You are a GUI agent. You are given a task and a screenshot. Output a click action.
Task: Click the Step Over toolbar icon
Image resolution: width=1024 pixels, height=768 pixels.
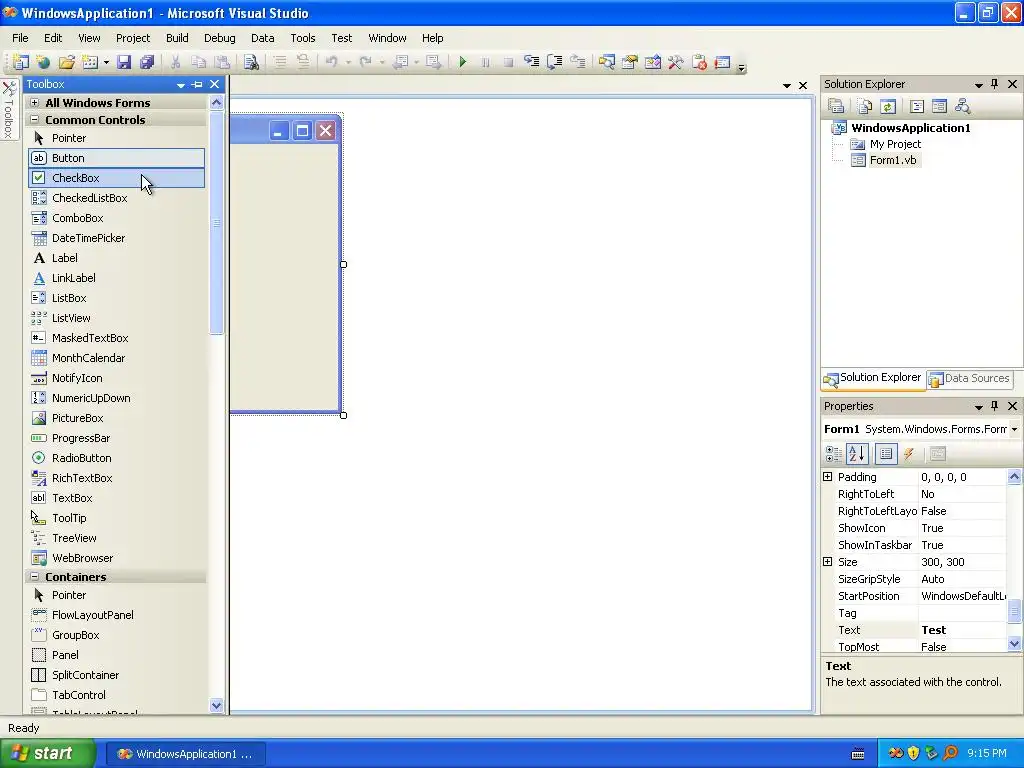click(554, 62)
